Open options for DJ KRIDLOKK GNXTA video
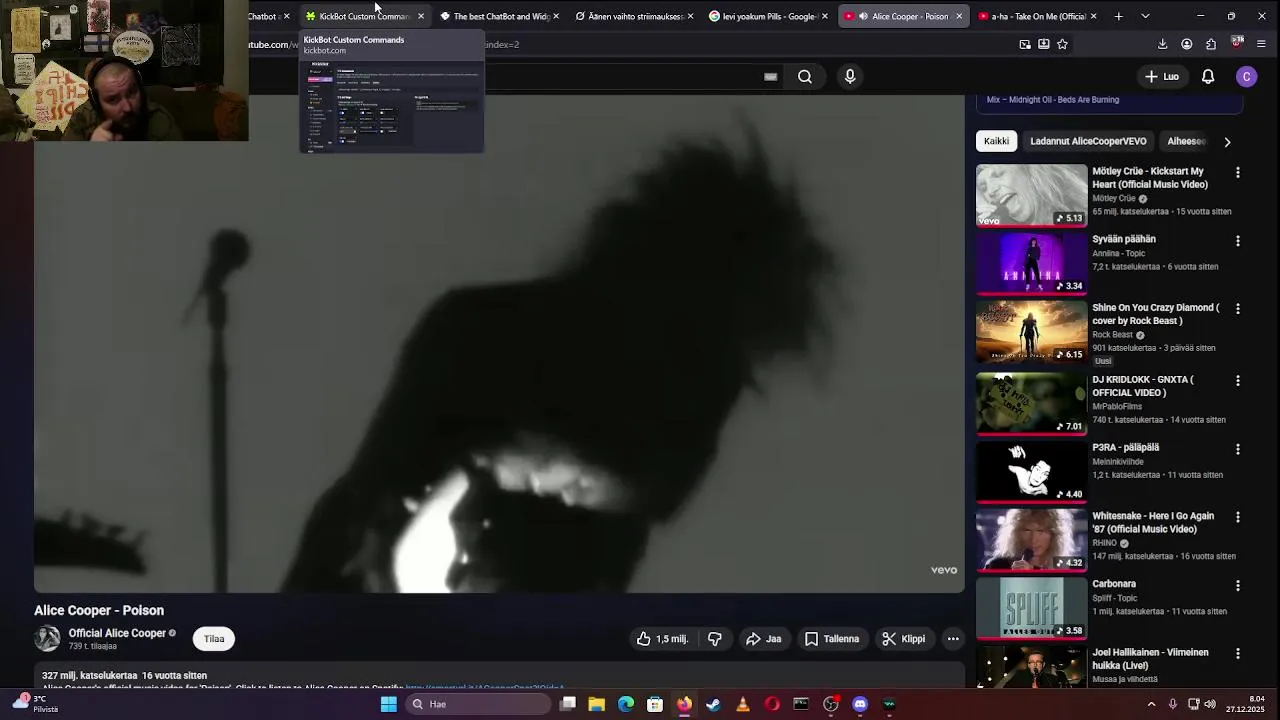1280x720 pixels. [1238, 381]
